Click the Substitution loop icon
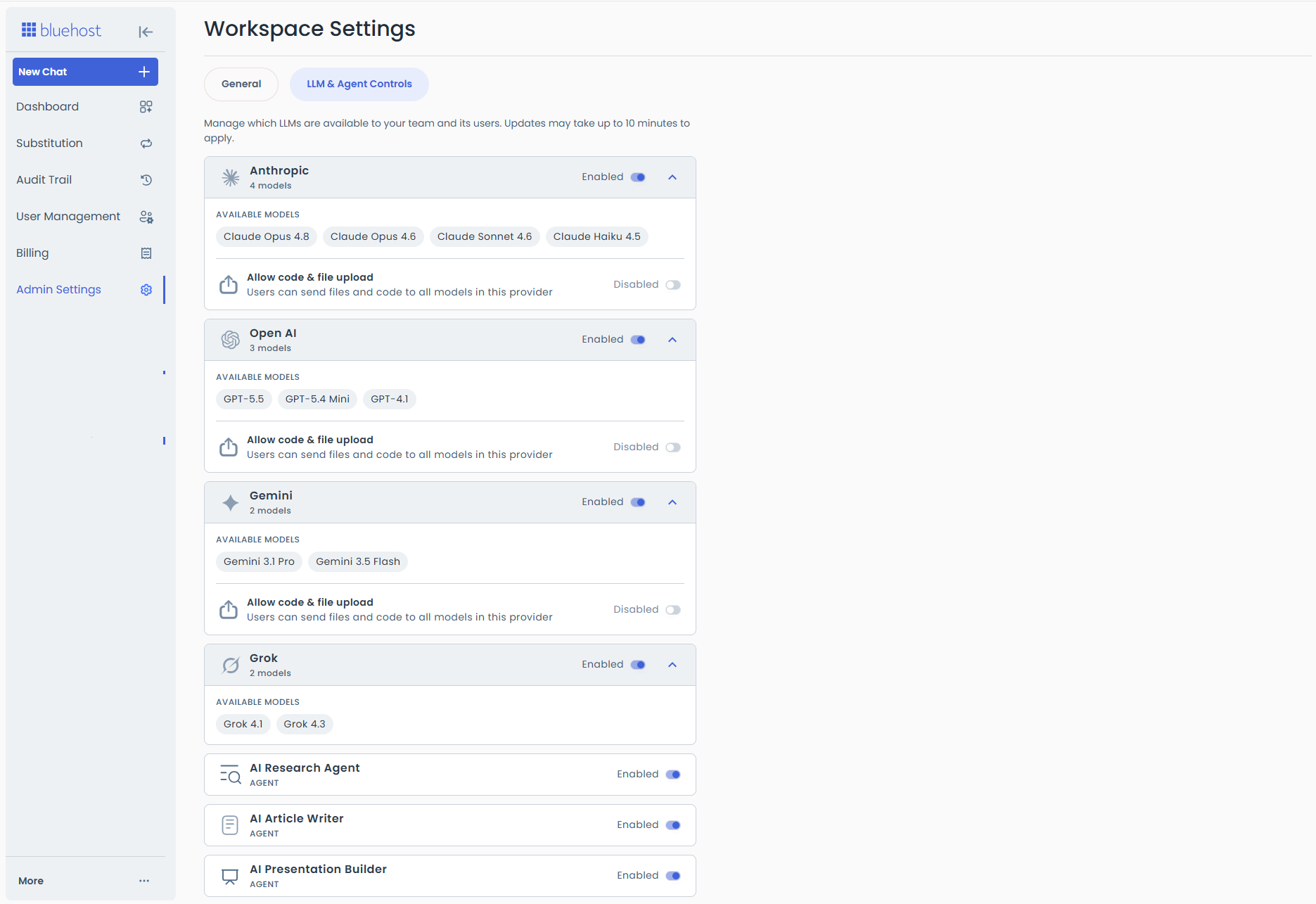1316x904 pixels. point(146,144)
